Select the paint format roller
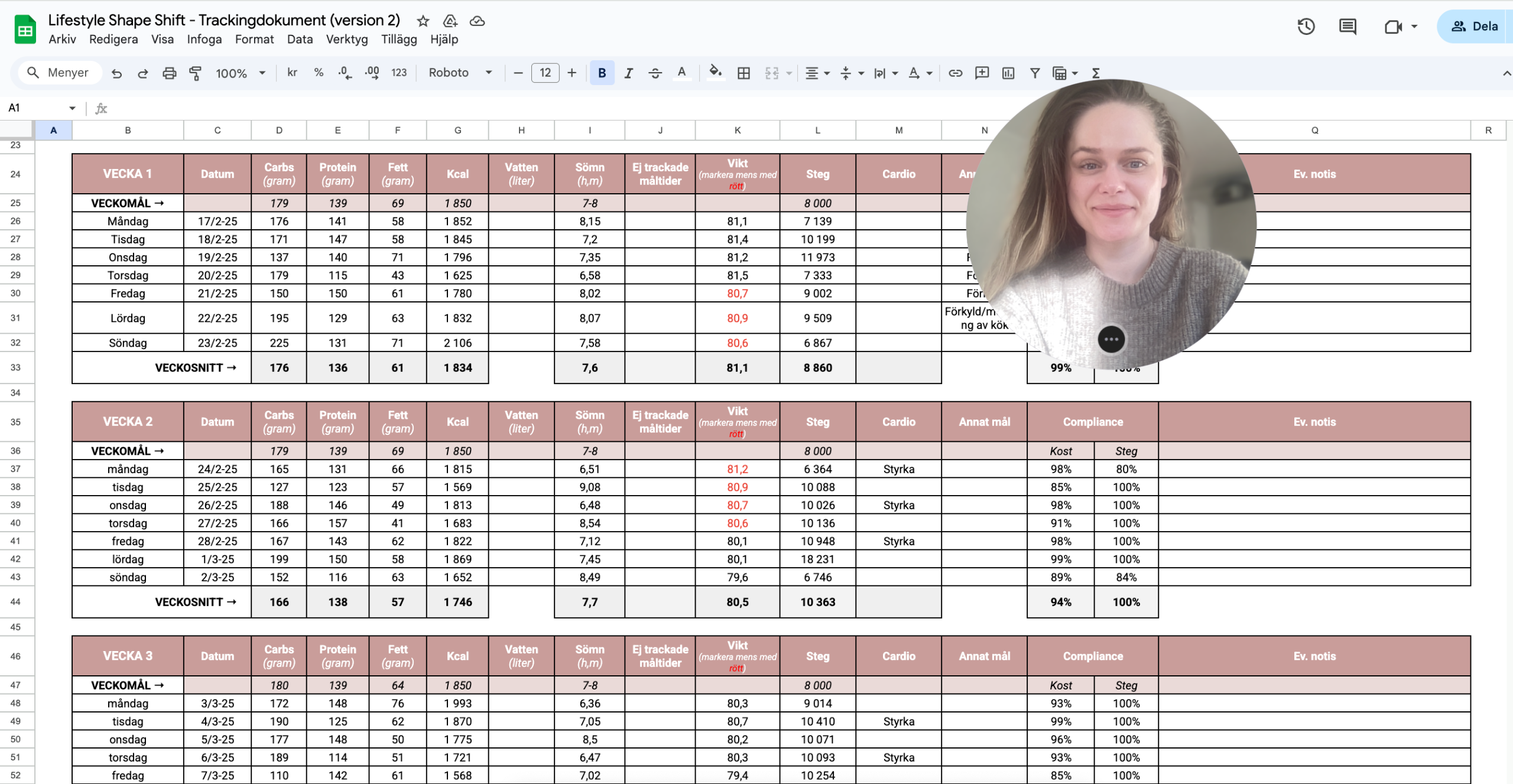The width and height of the screenshot is (1513, 784). [x=195, y=73]
